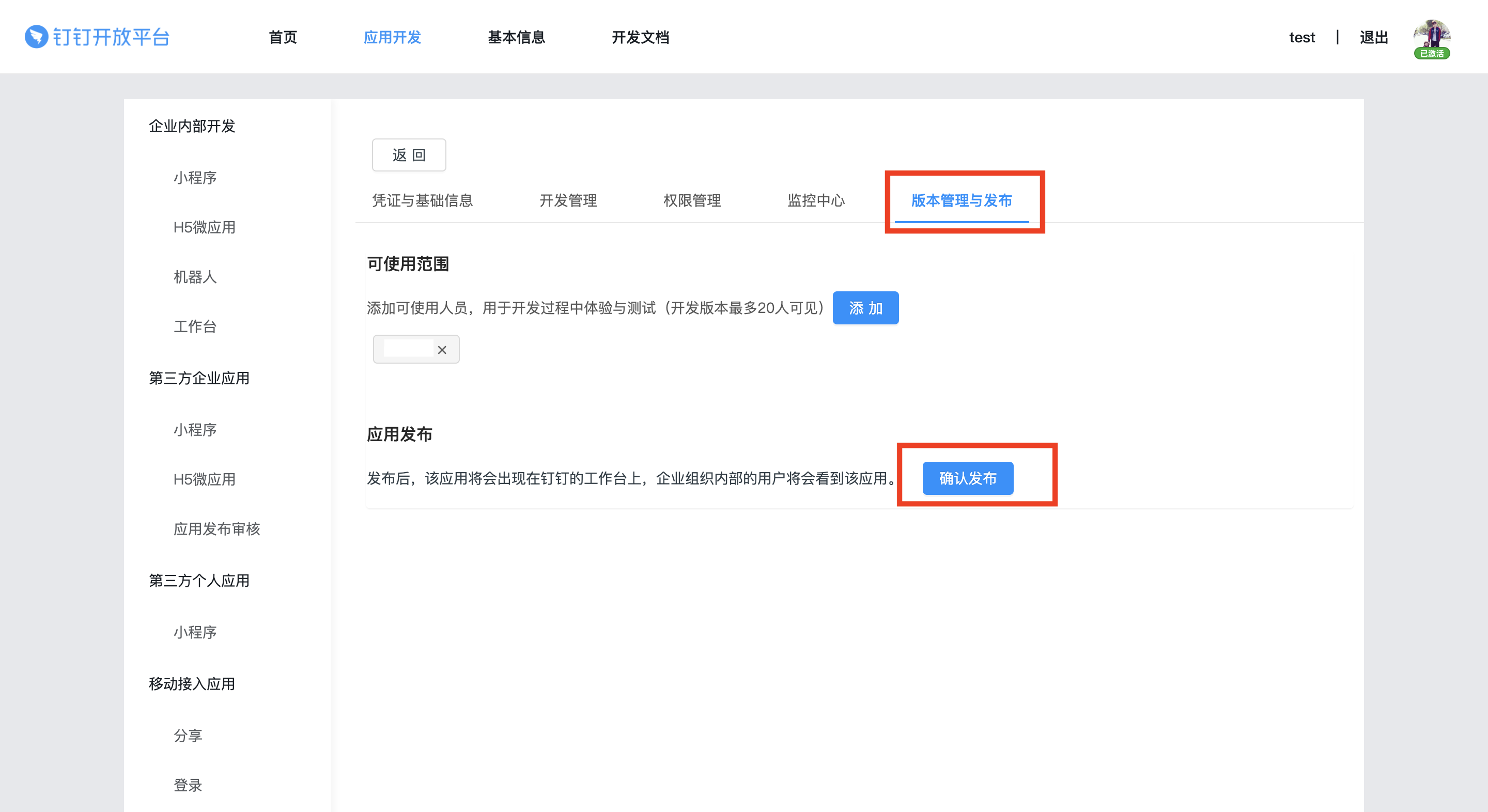Click the 返回 back button
The width and height of the screenshot is (1488, 812).
click(x=409, y=155)
